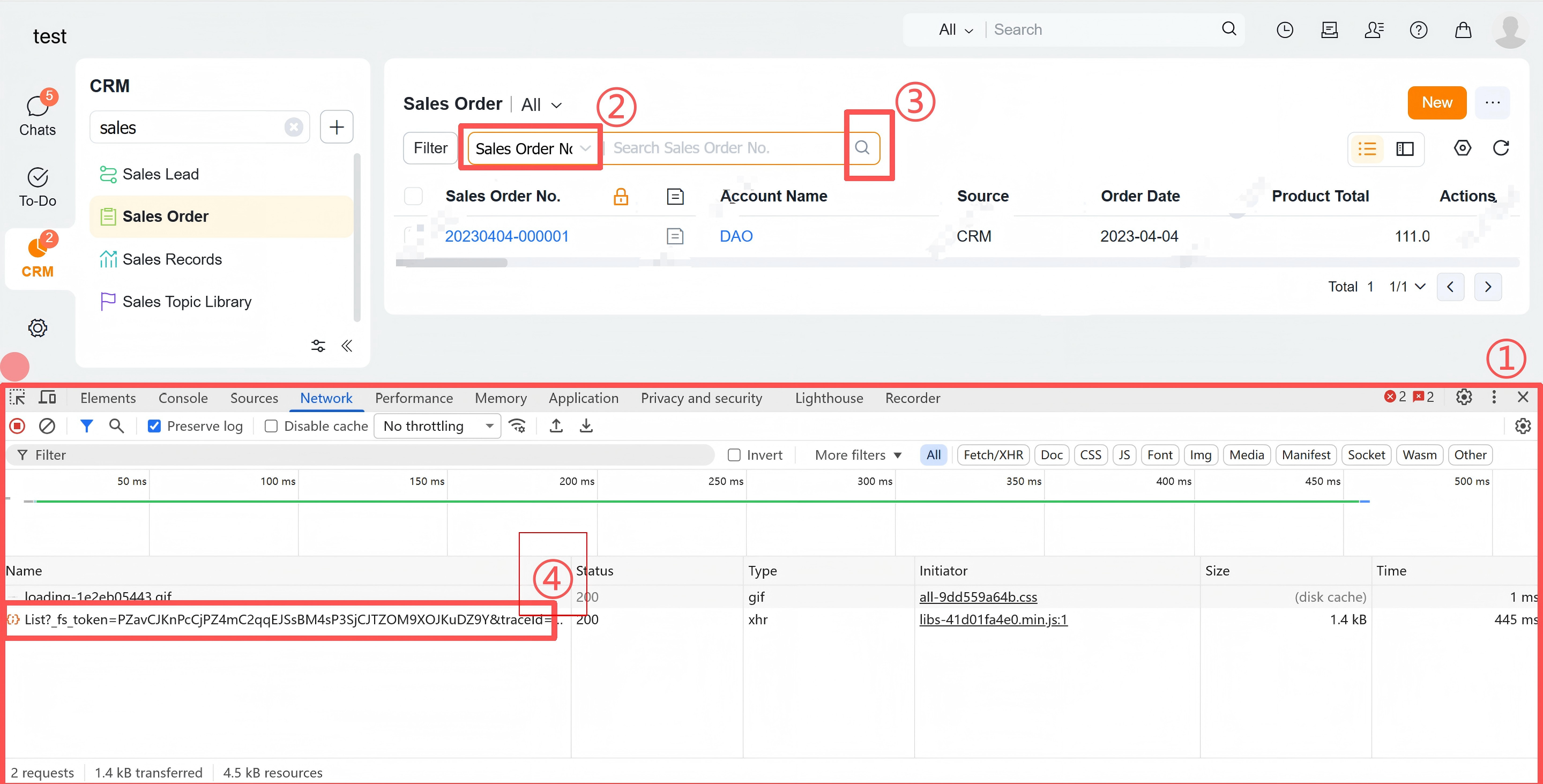Click the horizontal scrollbar under the order table
Screen dimensions: 1543x784
452,263
